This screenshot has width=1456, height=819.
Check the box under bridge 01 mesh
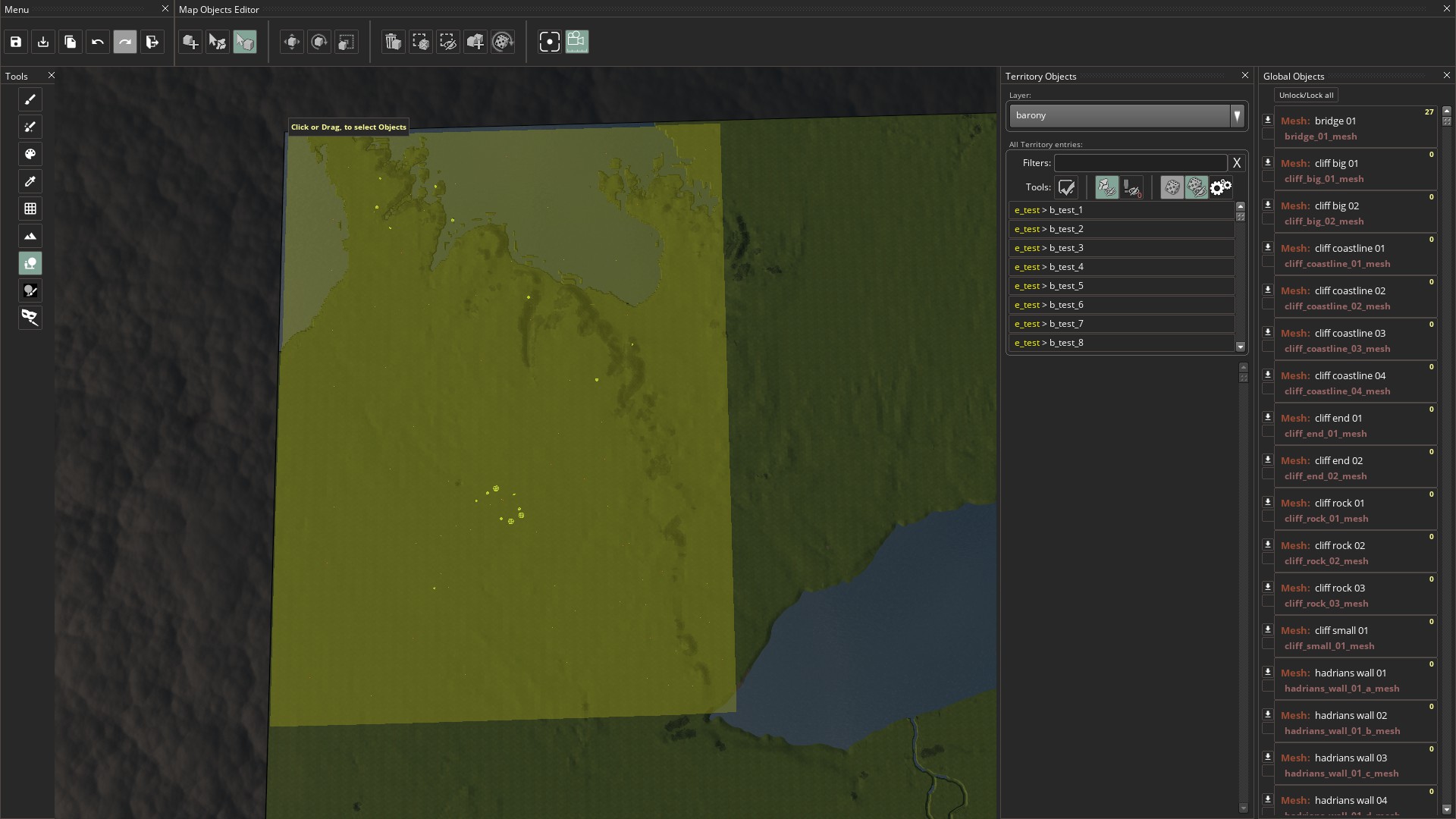click(x=1268, y=135)
